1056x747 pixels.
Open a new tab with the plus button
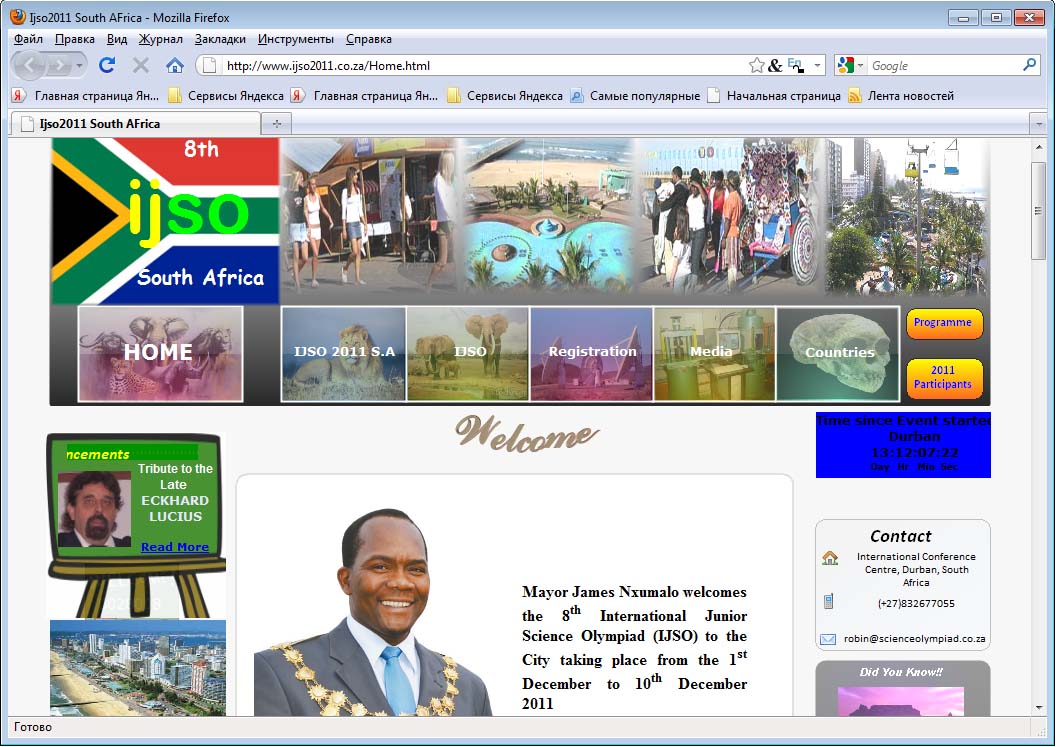(277, 123)
